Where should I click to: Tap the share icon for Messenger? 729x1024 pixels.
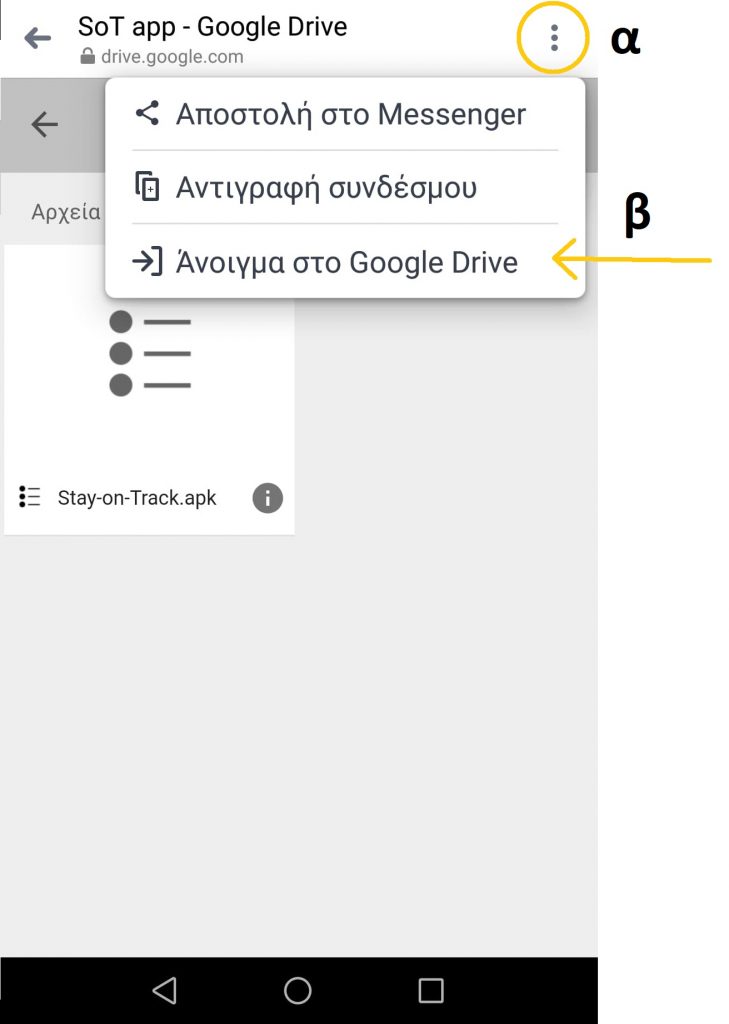pyautogui.click(x=148, y=113)
